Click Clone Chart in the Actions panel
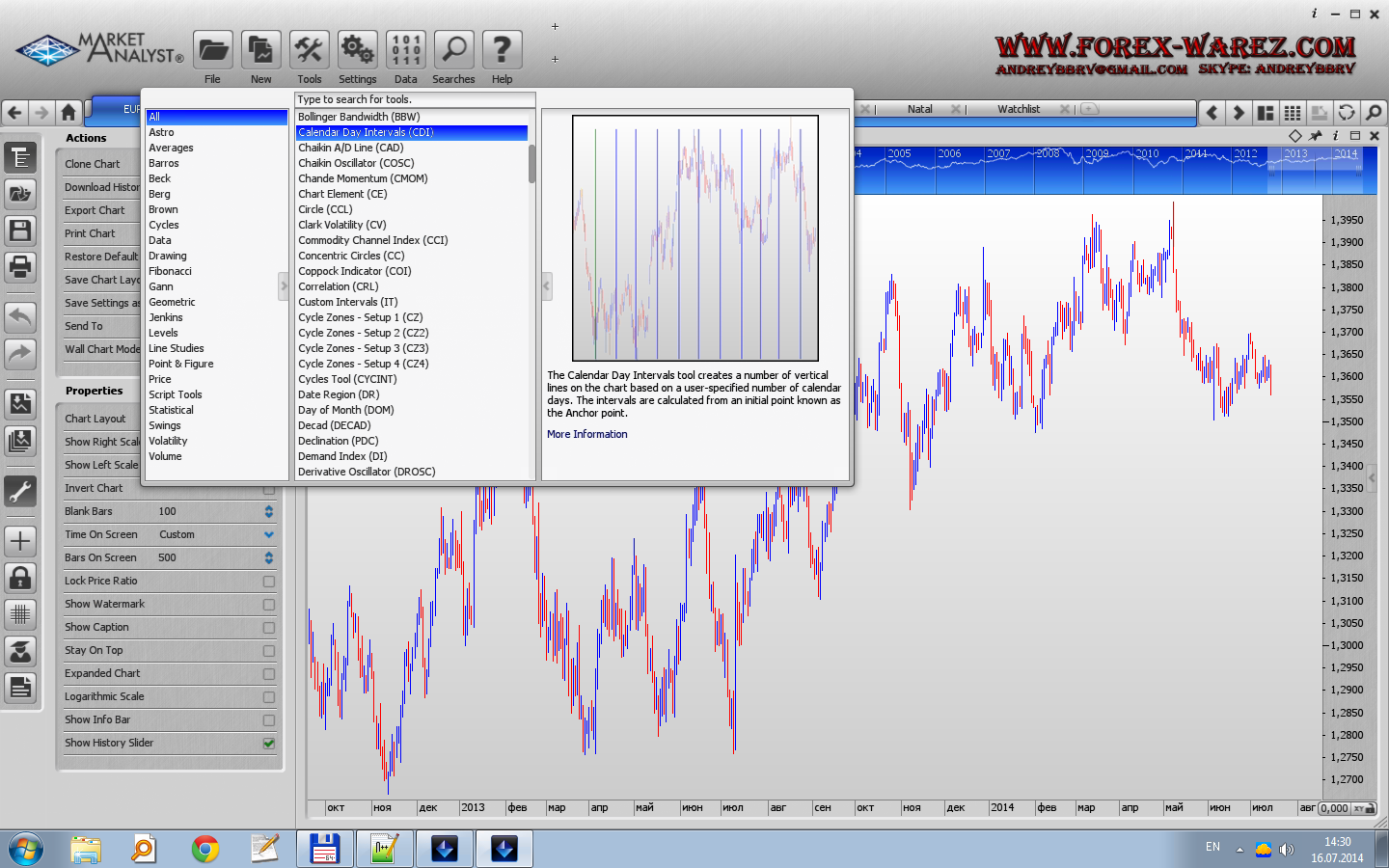1389x868 pixels. (93, 165)
